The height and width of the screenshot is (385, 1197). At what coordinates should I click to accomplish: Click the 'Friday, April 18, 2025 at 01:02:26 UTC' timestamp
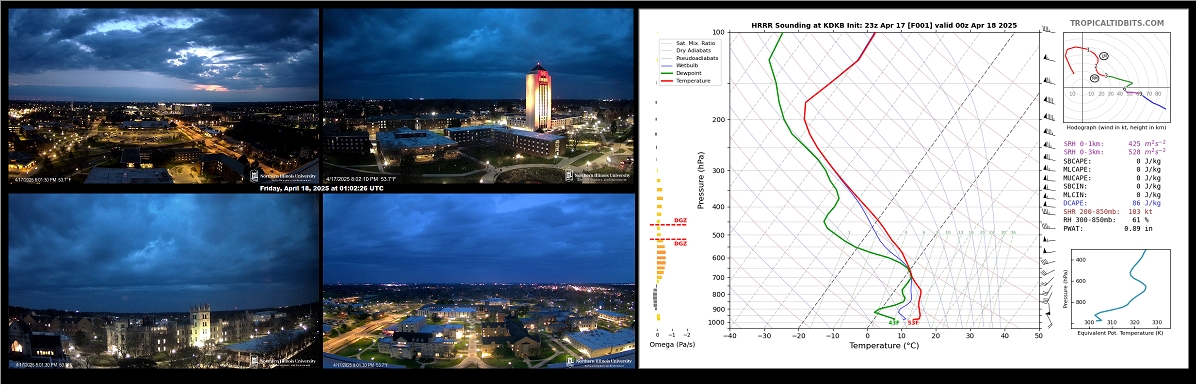click(x=321, y=188)
